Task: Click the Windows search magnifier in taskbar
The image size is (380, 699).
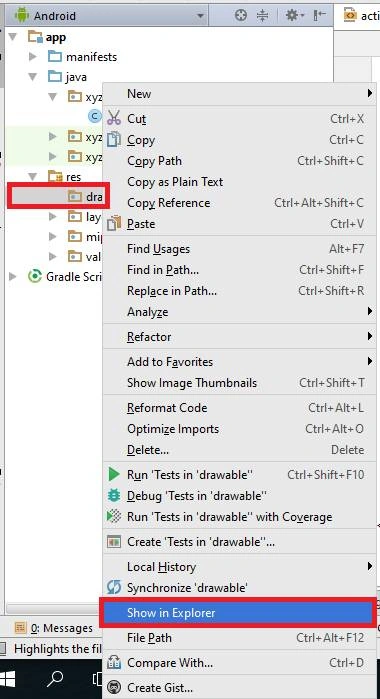Action: coord(55,679)
